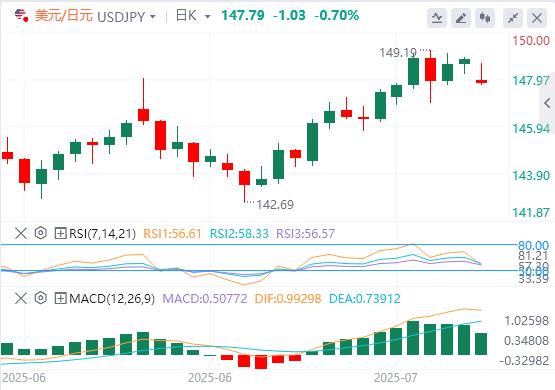
Task: Switch chart style with candlestick icon
Action: coord(485,17)
